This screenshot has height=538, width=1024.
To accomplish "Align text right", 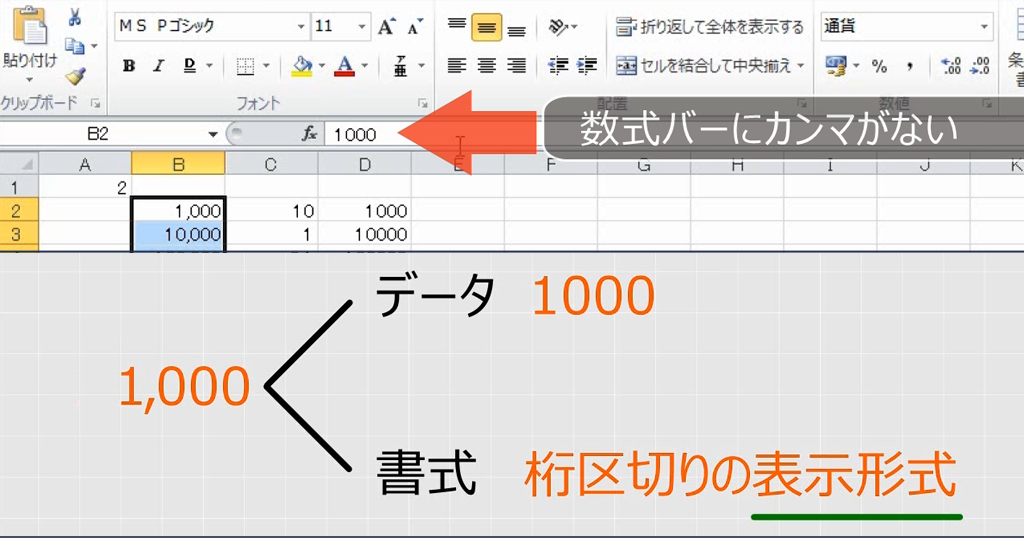I will pyautogui.click(x=517, y=65).
